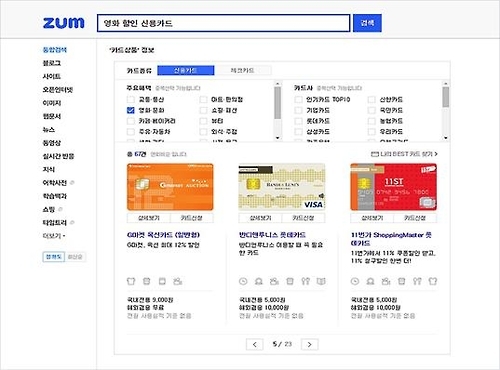Click the zum logo
The width and height of the screenshot is (500, 370).
coord(64,23)
